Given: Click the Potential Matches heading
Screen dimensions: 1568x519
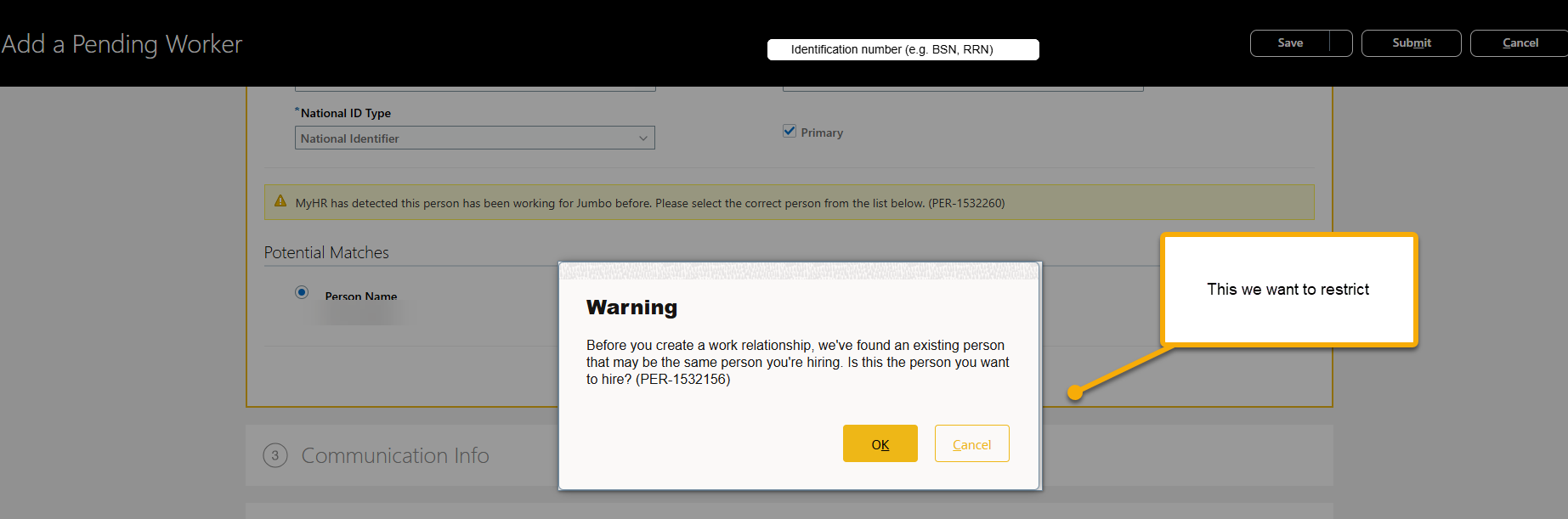Looking at the screenshot, I should [326, 252].
